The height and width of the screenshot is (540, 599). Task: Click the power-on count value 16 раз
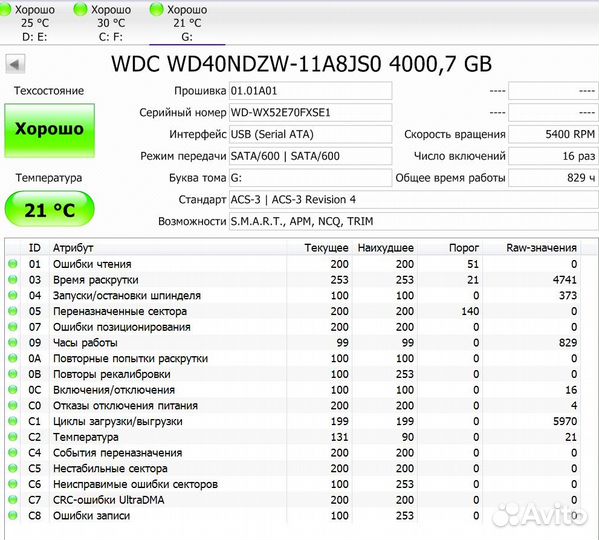[553, 156]
